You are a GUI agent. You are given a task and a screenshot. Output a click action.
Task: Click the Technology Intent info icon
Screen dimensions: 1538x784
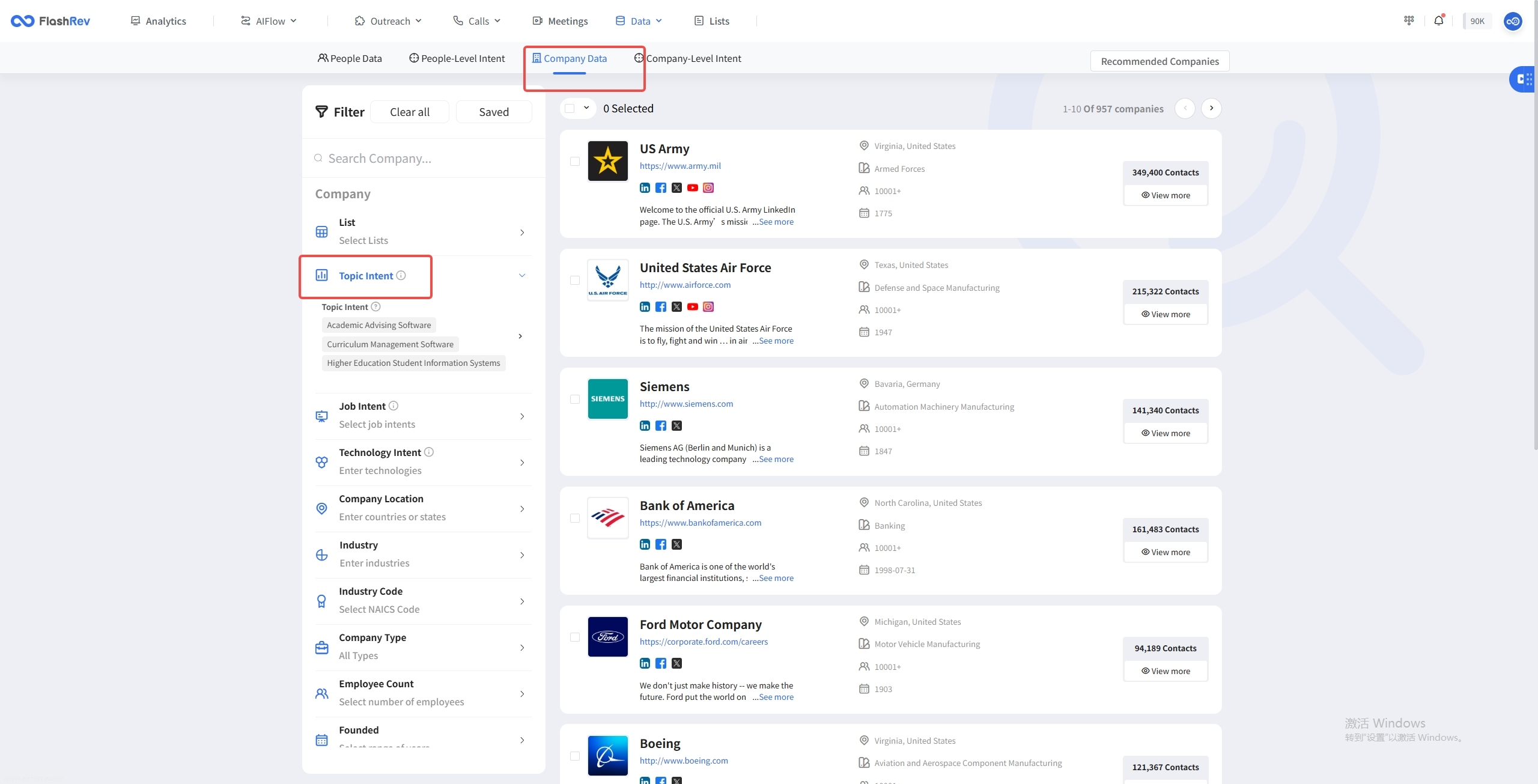click(429, 452)
